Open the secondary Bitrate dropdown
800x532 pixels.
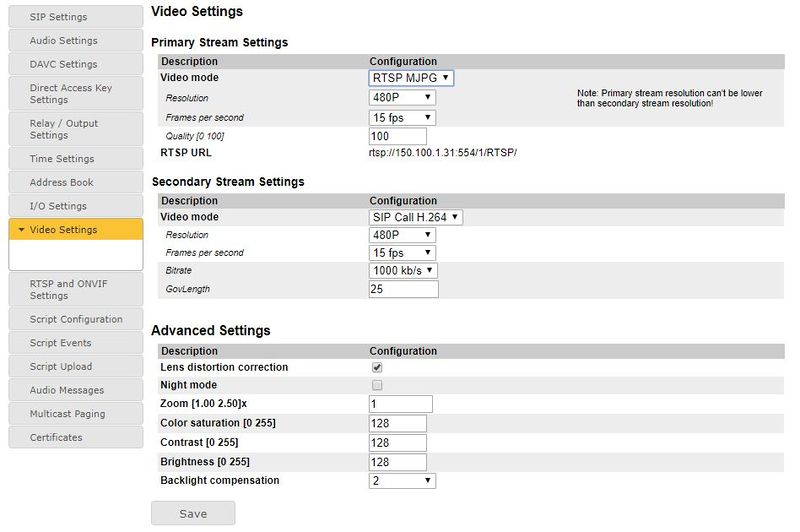click(x=404, y=271)
